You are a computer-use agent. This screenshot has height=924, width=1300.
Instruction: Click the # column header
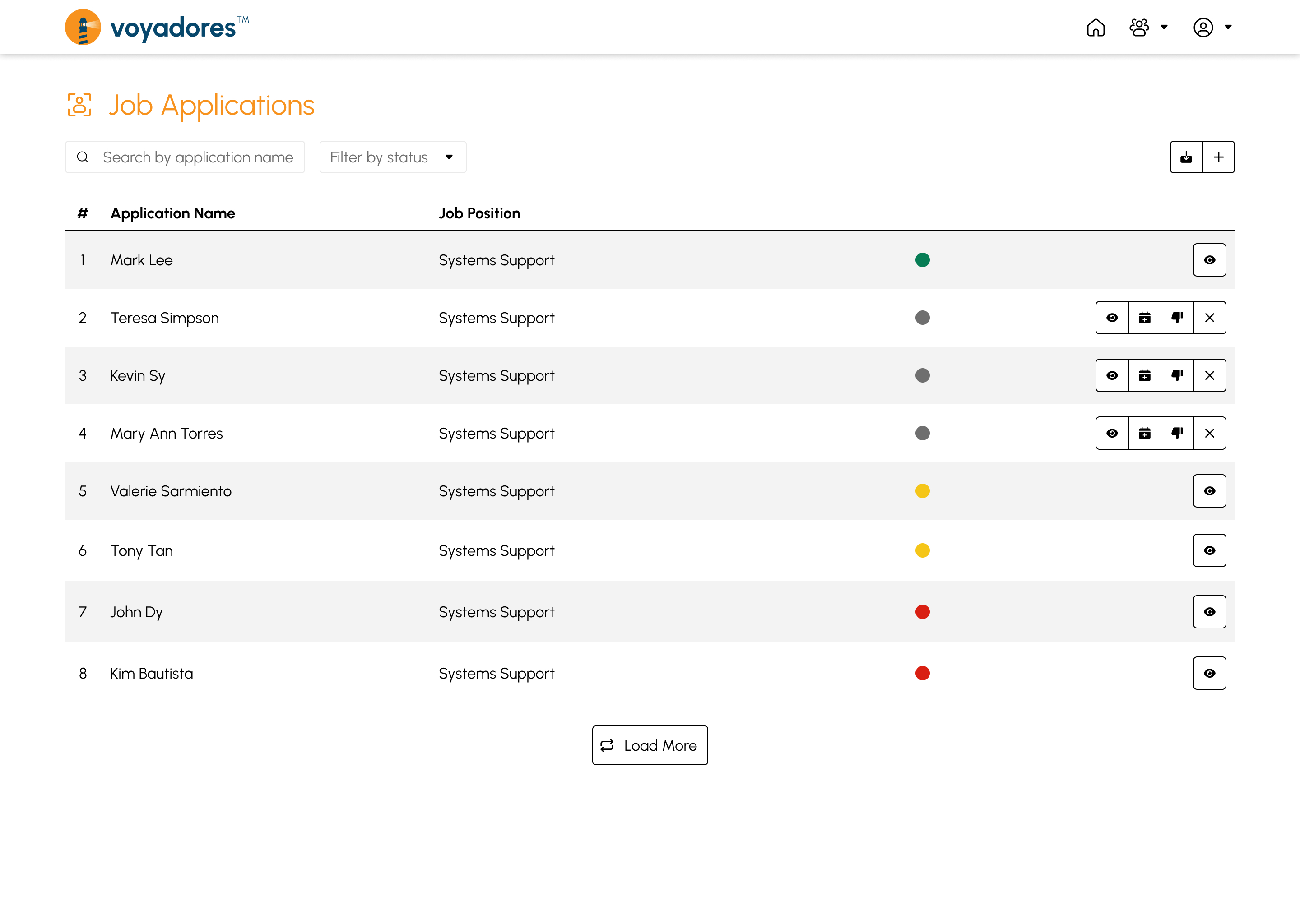(83, 213)
